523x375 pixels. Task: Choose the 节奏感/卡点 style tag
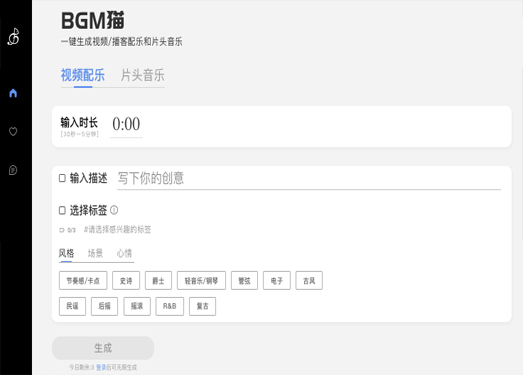(83, 281)
